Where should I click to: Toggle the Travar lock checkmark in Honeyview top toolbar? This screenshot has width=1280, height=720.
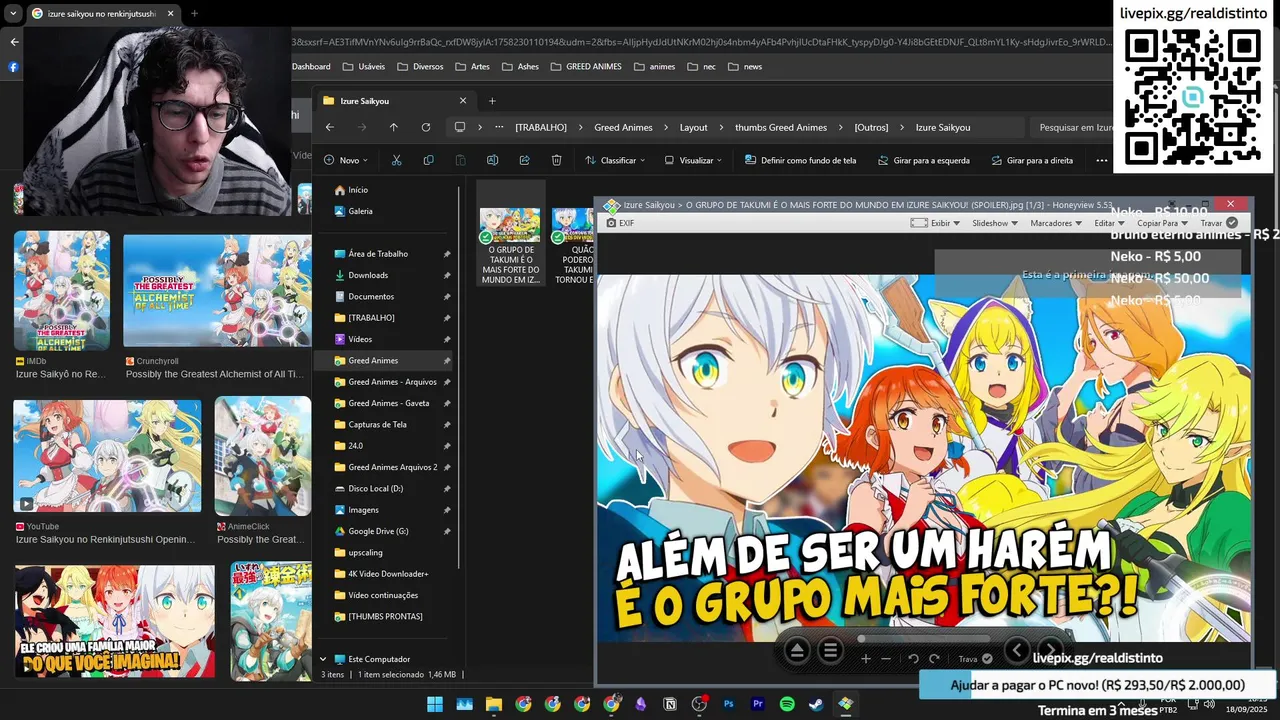point(1232,223)
